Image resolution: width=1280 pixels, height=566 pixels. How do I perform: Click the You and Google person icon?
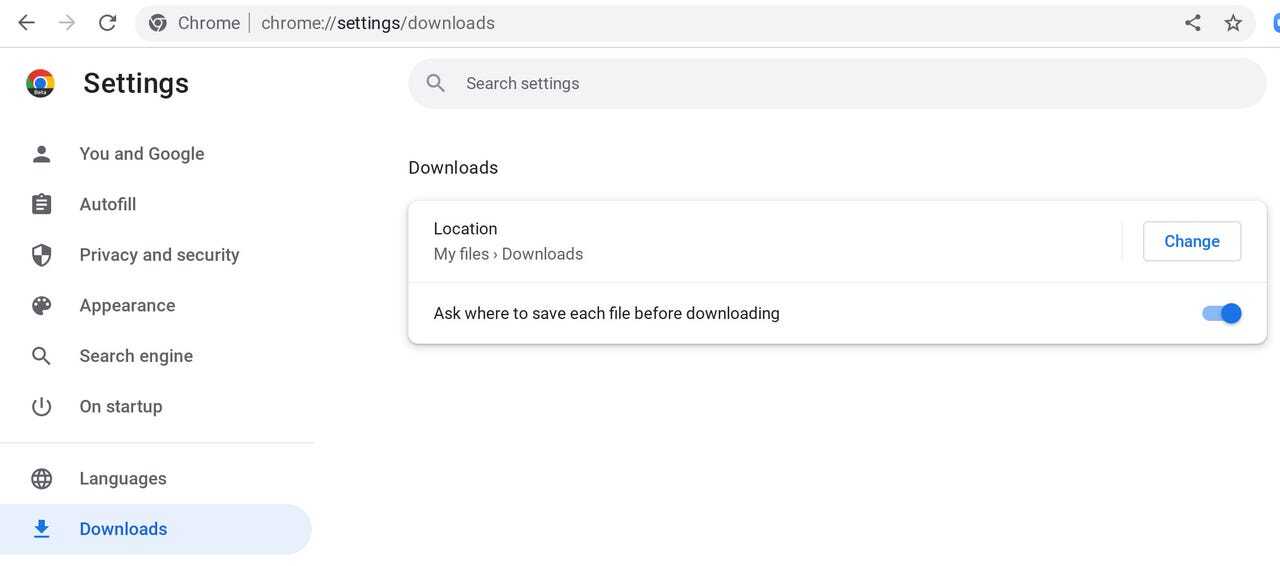coord(41,154)
